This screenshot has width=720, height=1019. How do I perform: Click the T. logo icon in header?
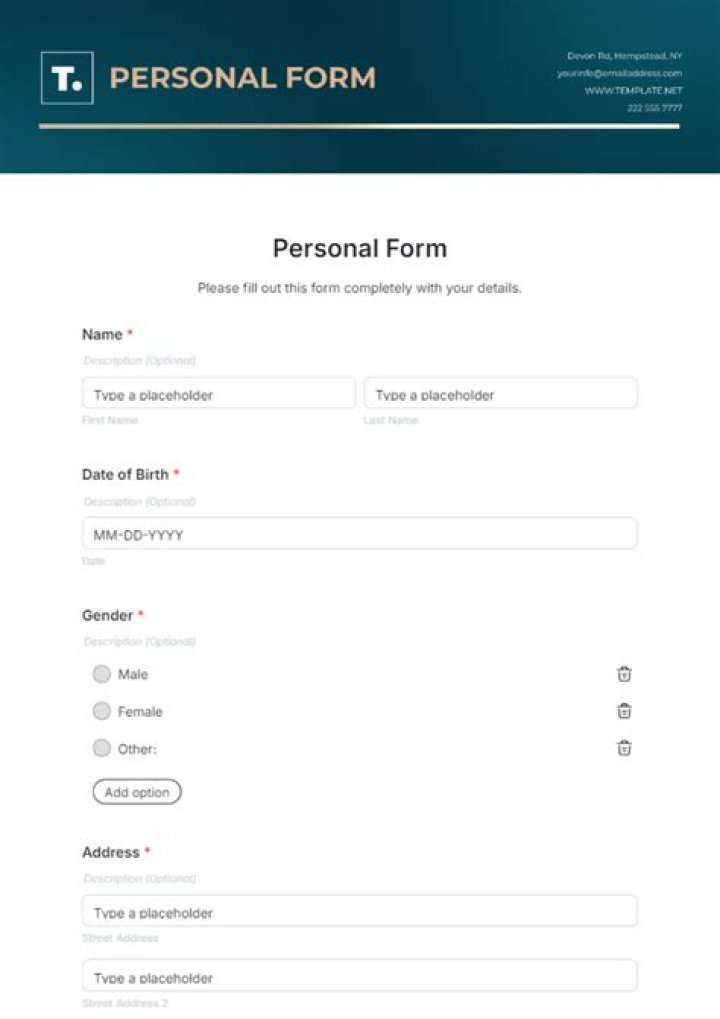coord(67,78)
